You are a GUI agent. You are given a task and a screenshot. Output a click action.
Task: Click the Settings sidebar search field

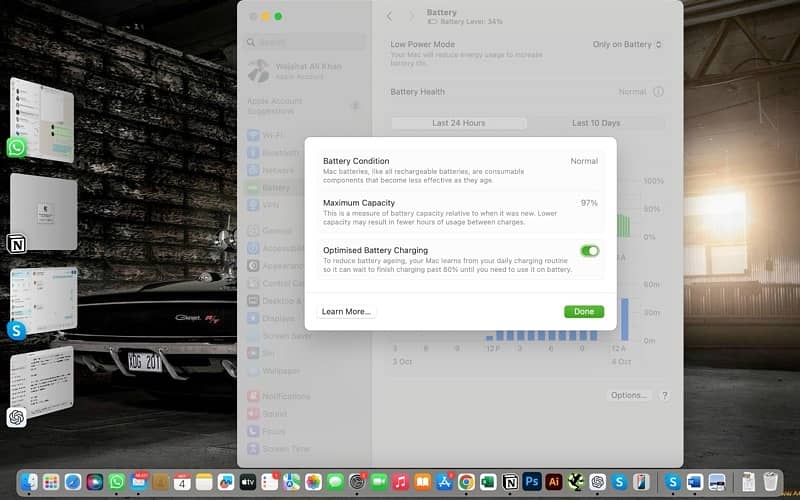[304, 42]
